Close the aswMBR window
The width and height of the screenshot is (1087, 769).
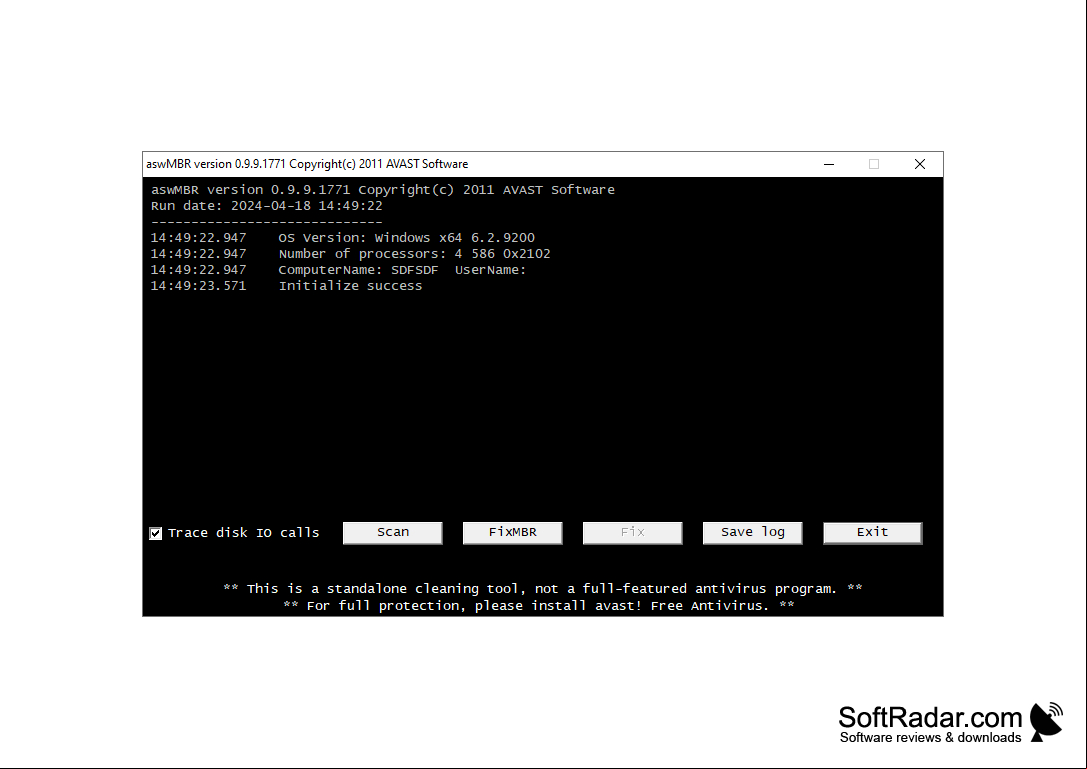[919, 164]
